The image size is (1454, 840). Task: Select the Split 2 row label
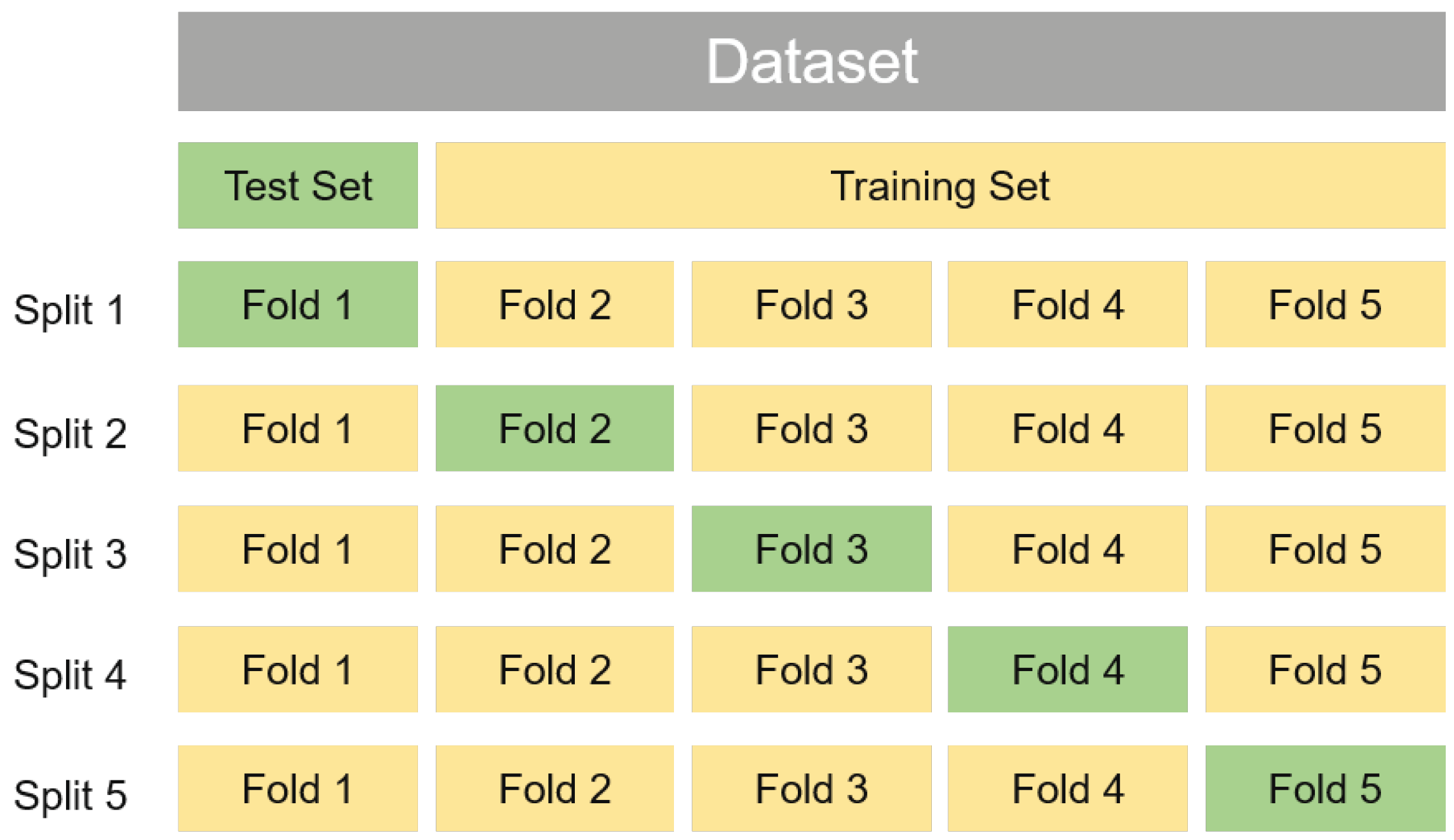click(70, 434)
